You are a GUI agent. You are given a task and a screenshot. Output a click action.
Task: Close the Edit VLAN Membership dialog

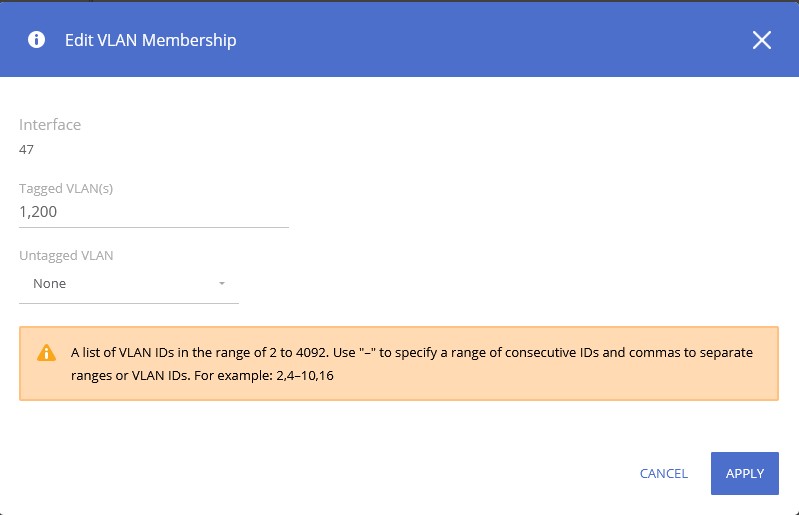click(762, 40)
